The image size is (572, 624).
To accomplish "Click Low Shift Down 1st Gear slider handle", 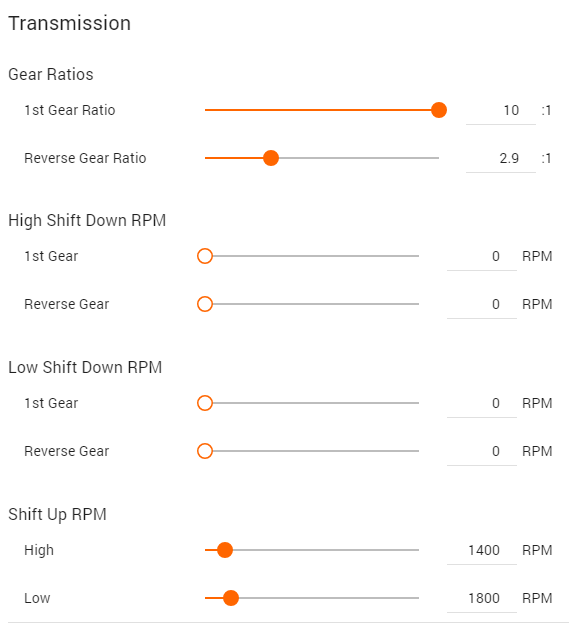I will point(205,403).
